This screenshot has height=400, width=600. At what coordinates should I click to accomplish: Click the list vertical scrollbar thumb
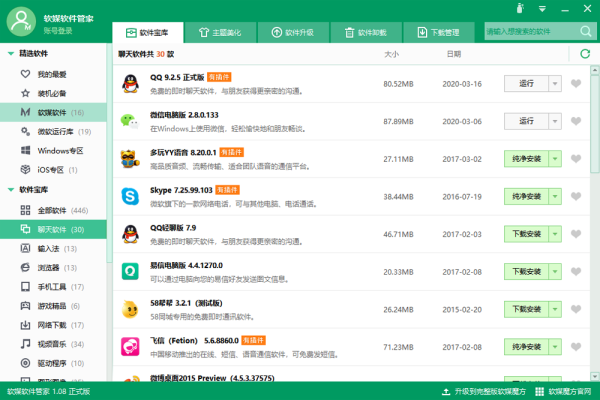coord(594,123)
